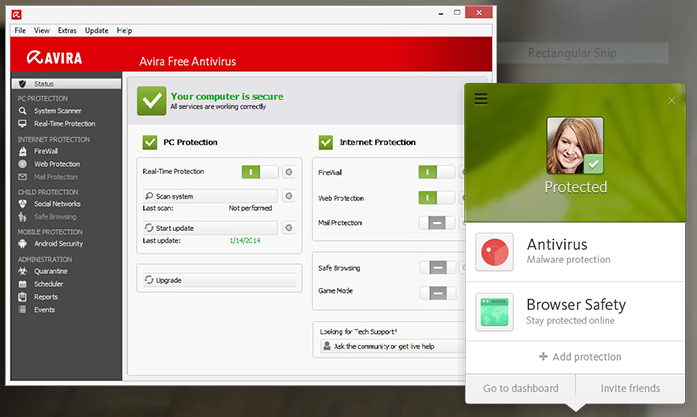Click the Safe Browsing sidebar icon
The width and height of the screenshot is (697, 417).
pos(23,217)
